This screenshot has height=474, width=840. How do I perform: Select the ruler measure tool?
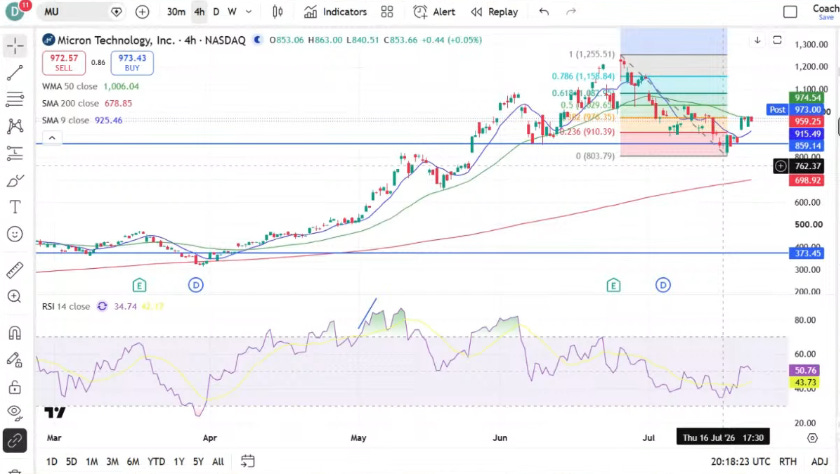point(15,269)
